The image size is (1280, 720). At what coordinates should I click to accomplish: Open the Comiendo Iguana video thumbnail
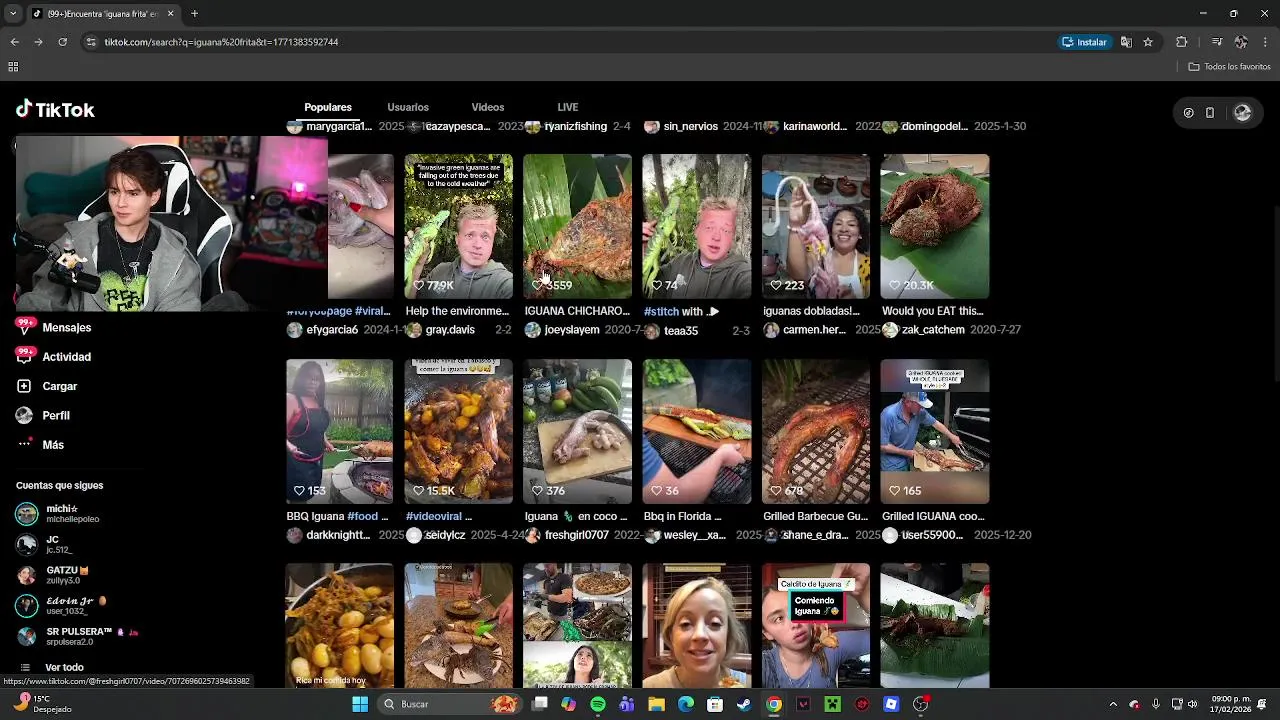click(x=815, y=625)
